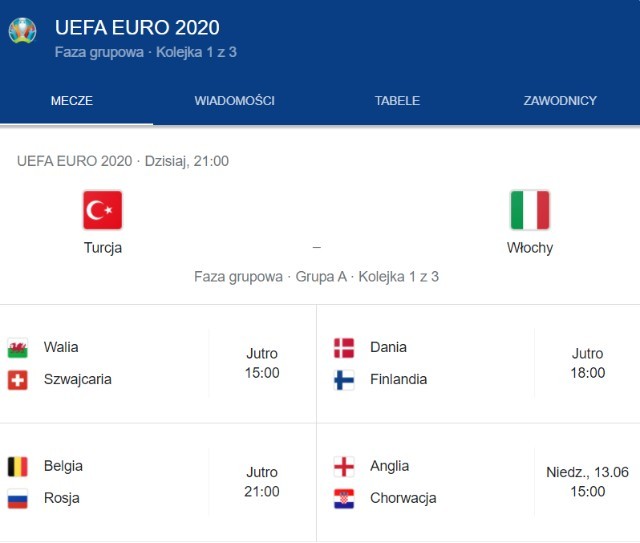
Task: Click the Croatia flag icon
Action: point(343,498)
